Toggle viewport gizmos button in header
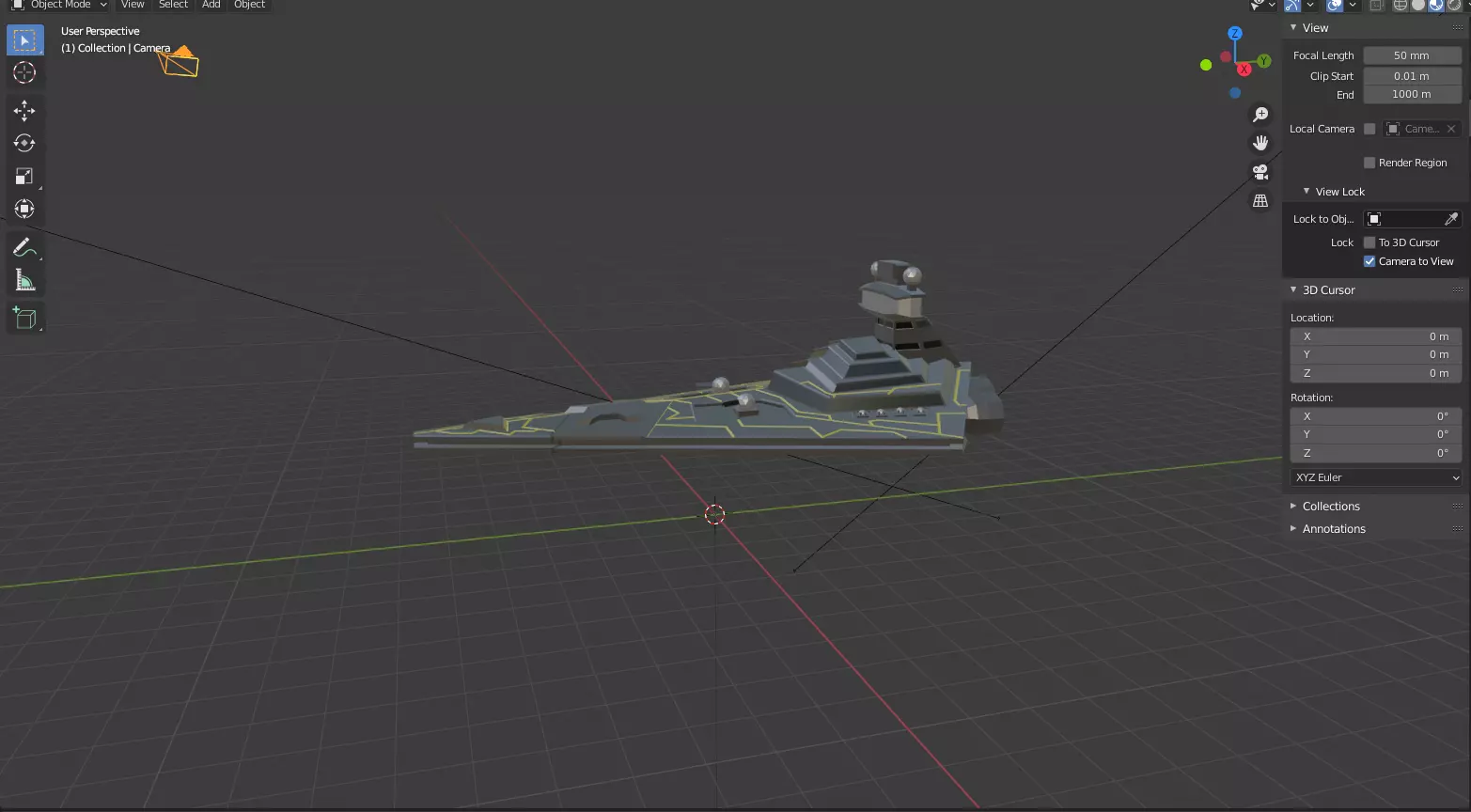This screenshot has height=812, width=1471. [1292, 5]
